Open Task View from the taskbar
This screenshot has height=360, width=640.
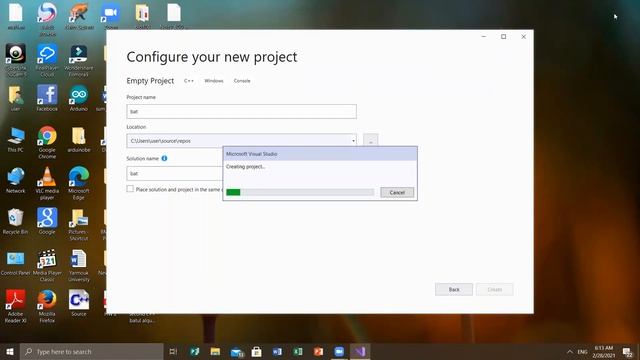173,351
